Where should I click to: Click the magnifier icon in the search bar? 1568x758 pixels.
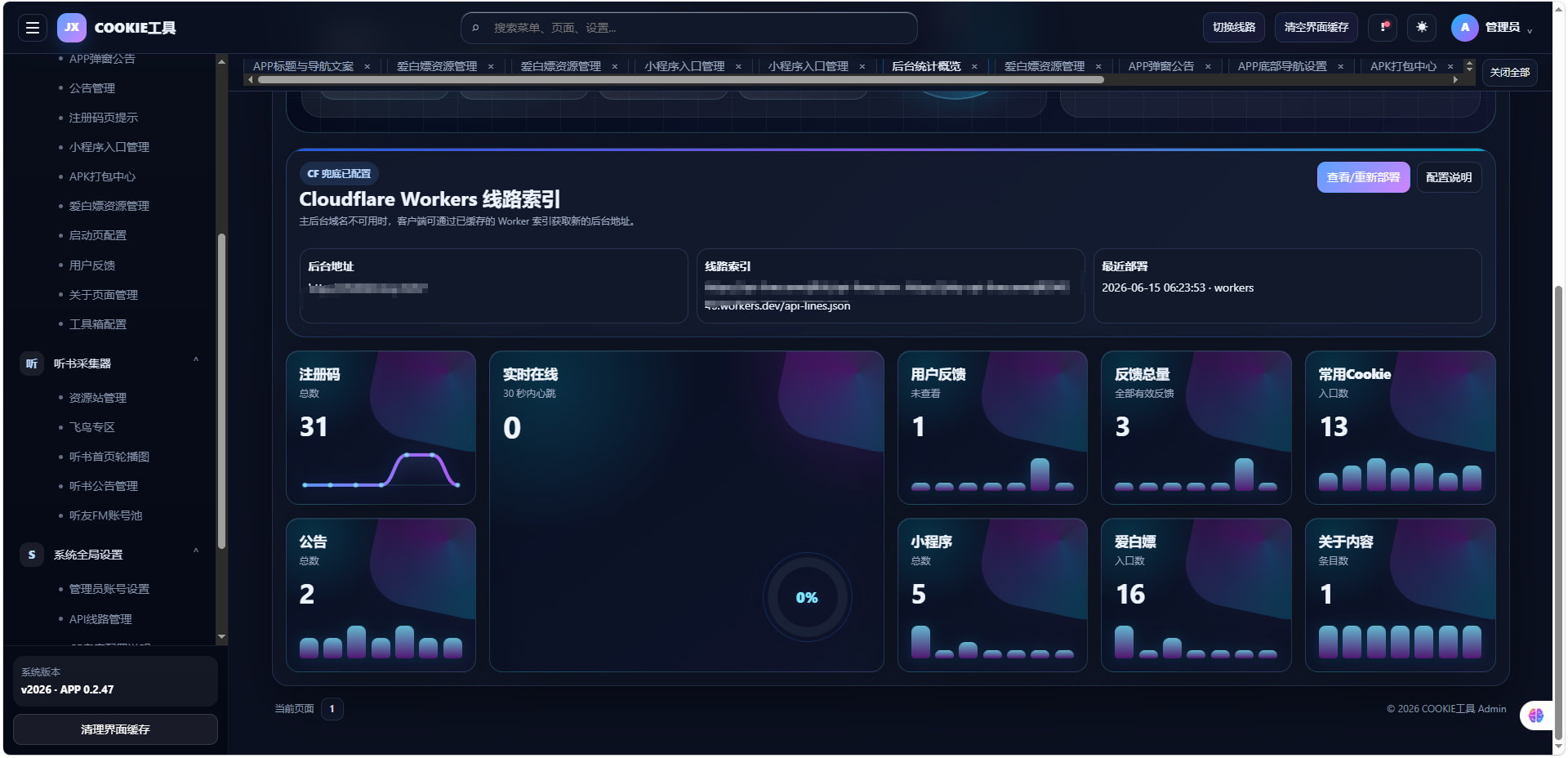[x=475, y=28]
